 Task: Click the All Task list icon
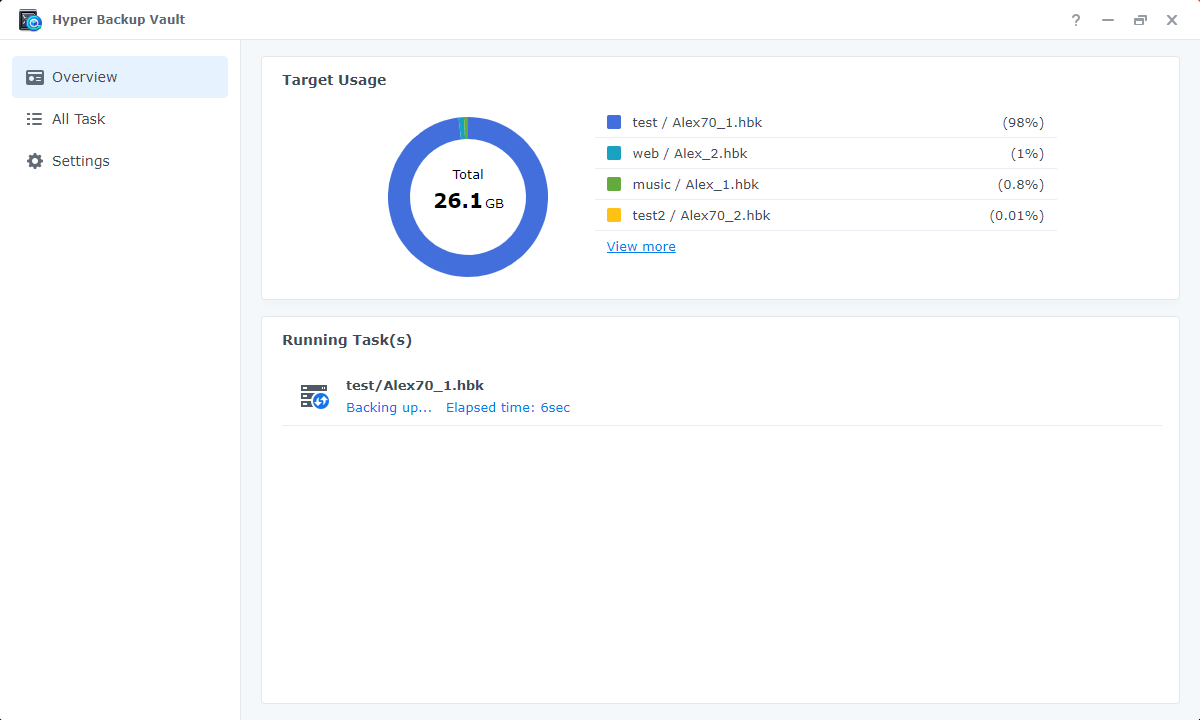click(35, 119)
